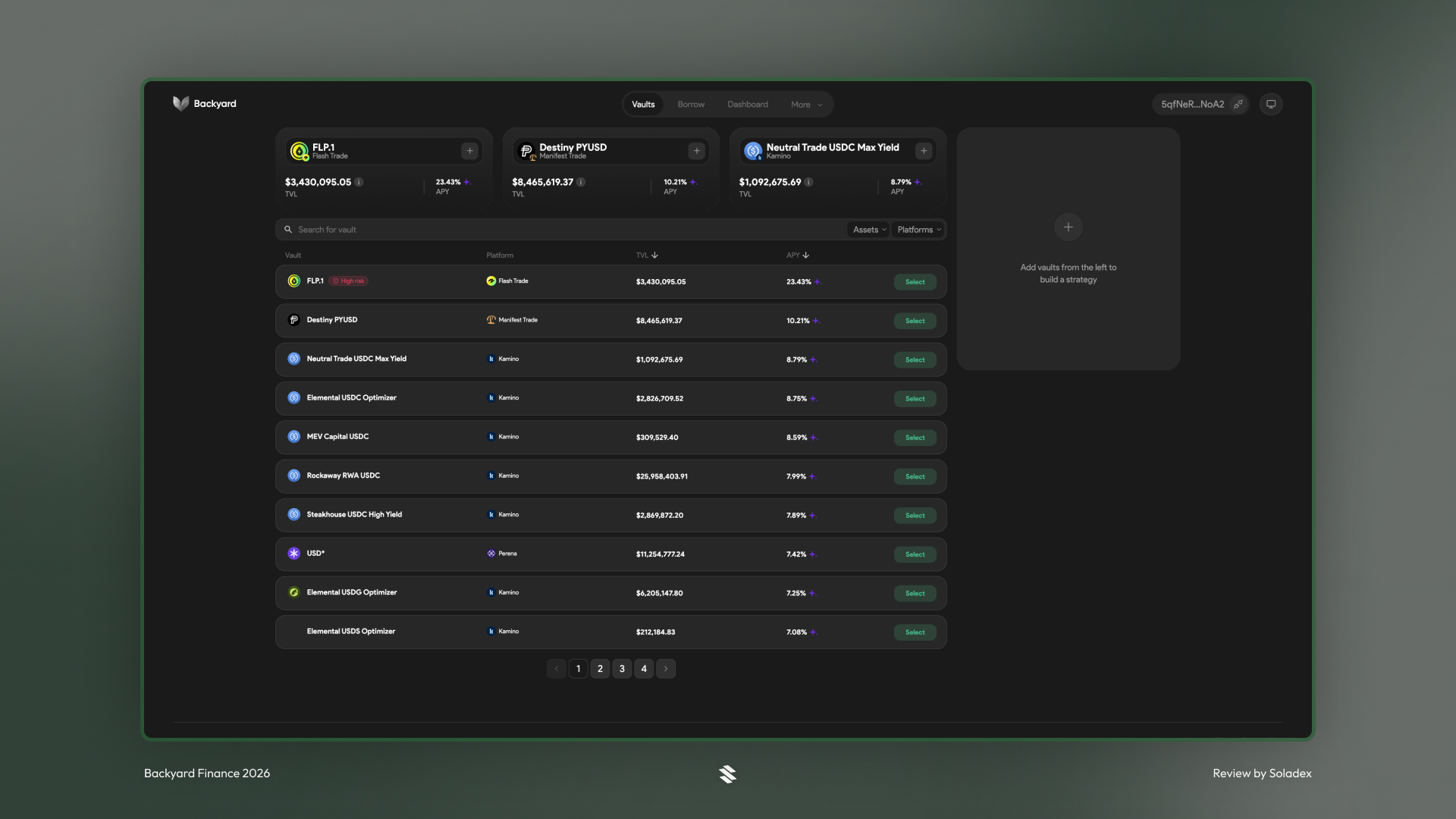Click info icon next to $3,430,095.05 TVL

click(359, 182)
